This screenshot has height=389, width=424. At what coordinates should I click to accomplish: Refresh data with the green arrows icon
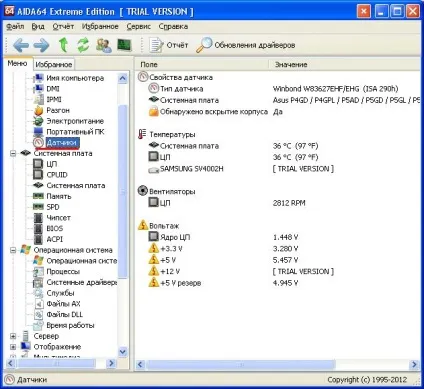coord(83,45)
